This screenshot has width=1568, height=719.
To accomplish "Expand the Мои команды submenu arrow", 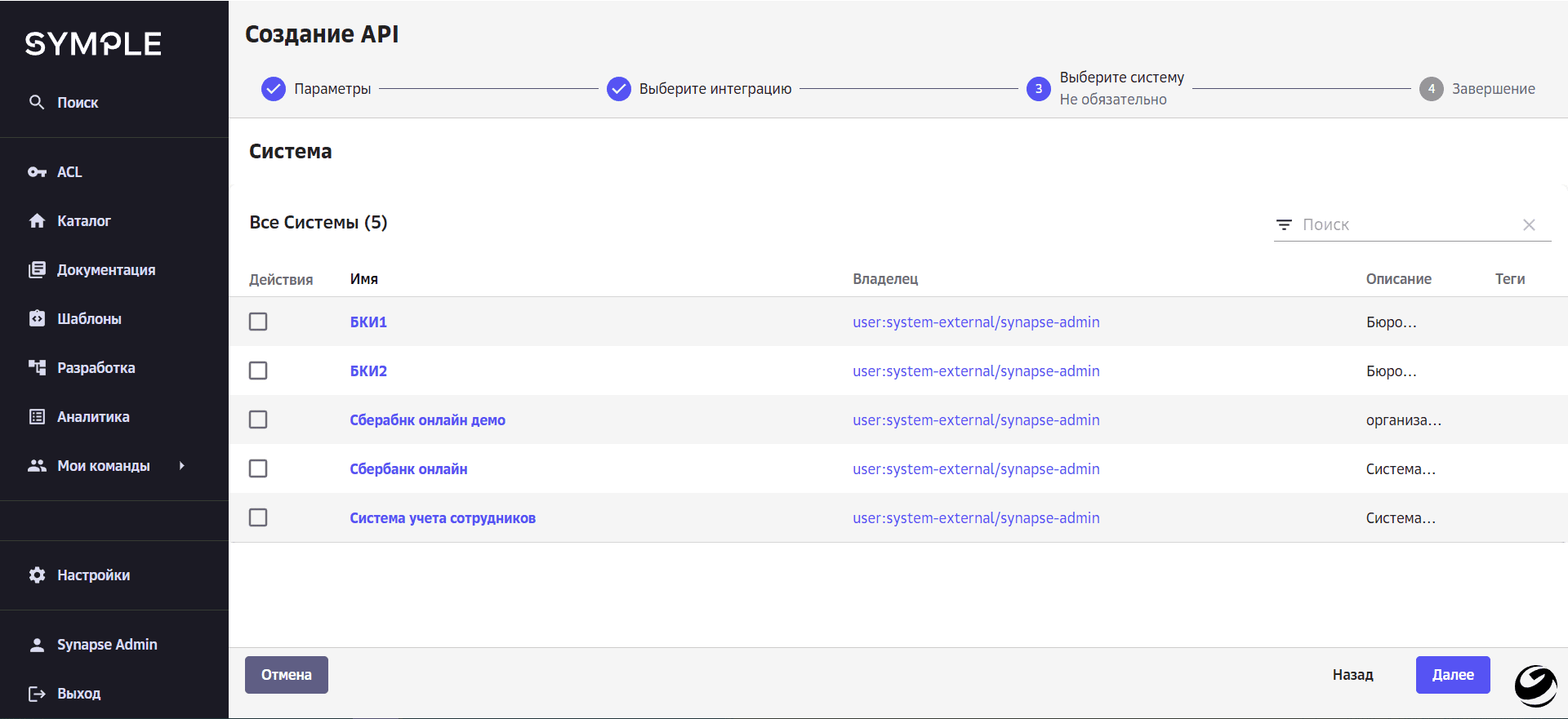I will click(181, 466).
